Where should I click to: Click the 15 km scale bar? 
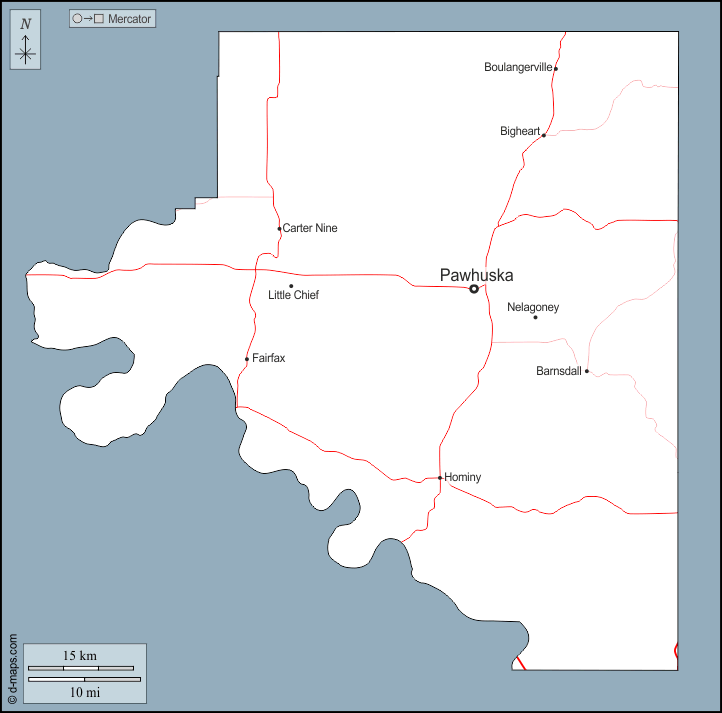[x=80, y=667]
